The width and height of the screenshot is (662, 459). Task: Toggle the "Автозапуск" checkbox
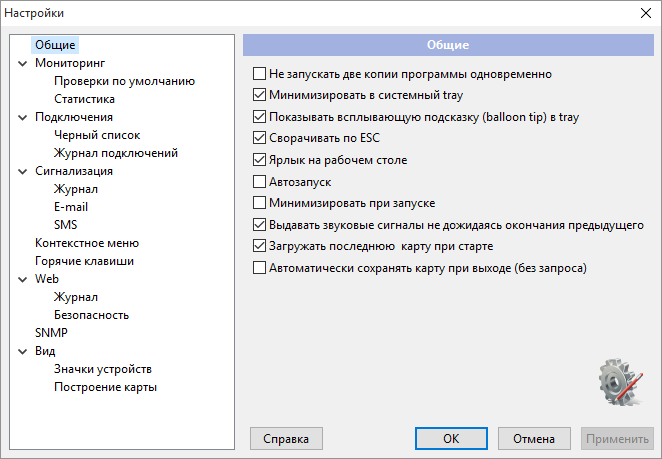point(259,182)
